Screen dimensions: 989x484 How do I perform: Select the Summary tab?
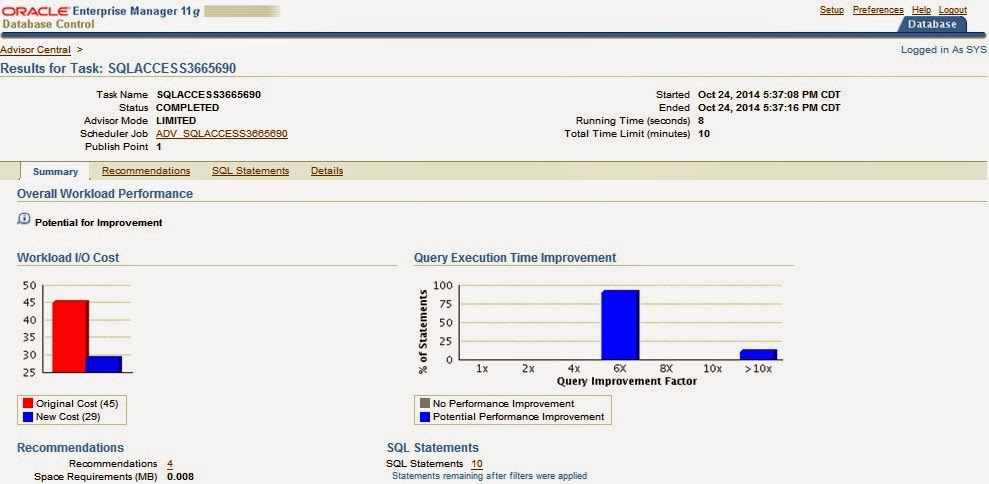(56, 172)
